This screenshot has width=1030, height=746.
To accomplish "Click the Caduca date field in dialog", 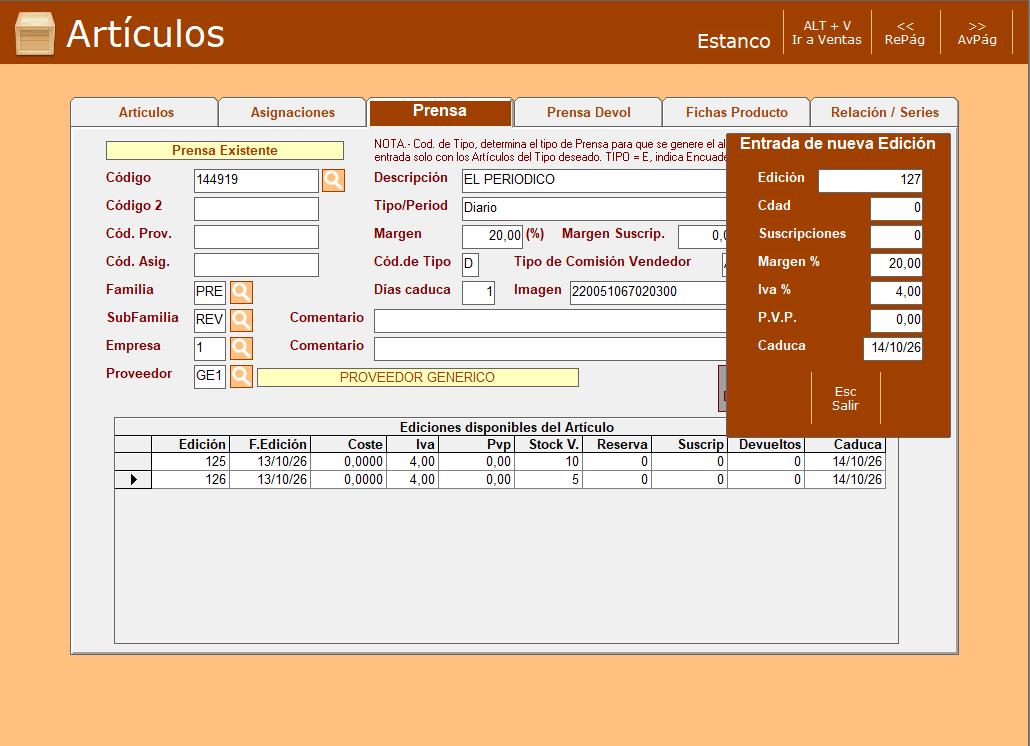I will [x=893, y=348].
